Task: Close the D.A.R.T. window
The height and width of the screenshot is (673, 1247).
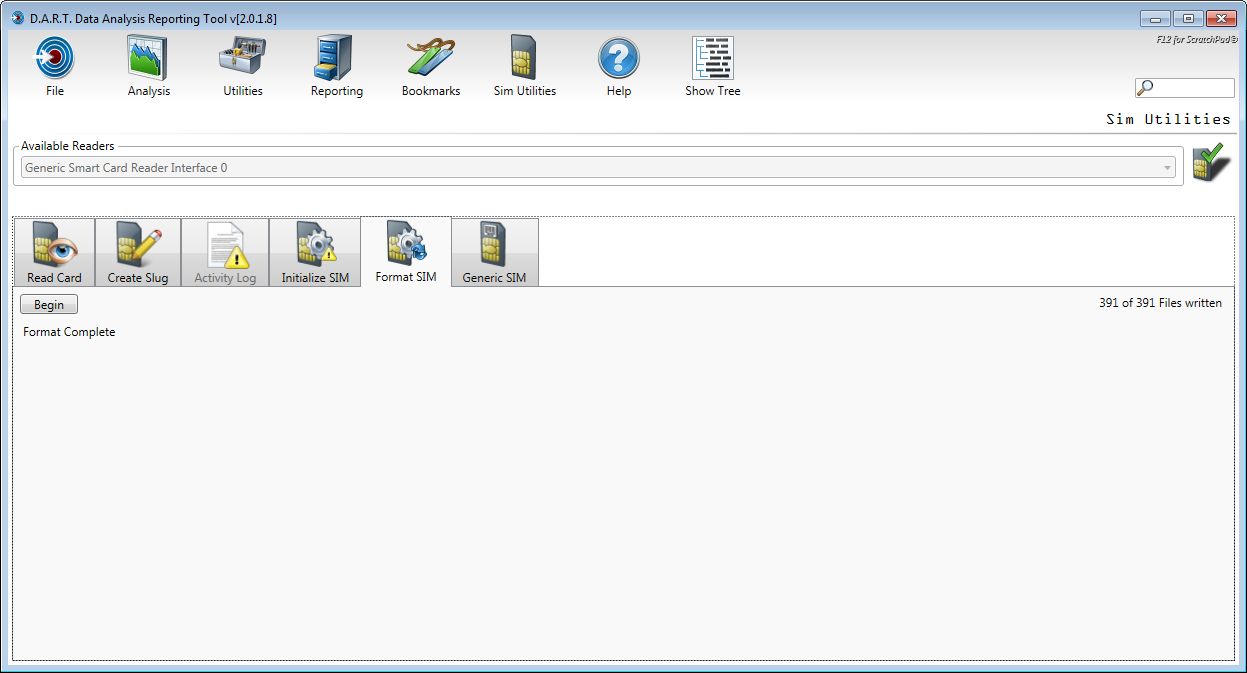Action: pyautogui.click(x=1221, y=18)
